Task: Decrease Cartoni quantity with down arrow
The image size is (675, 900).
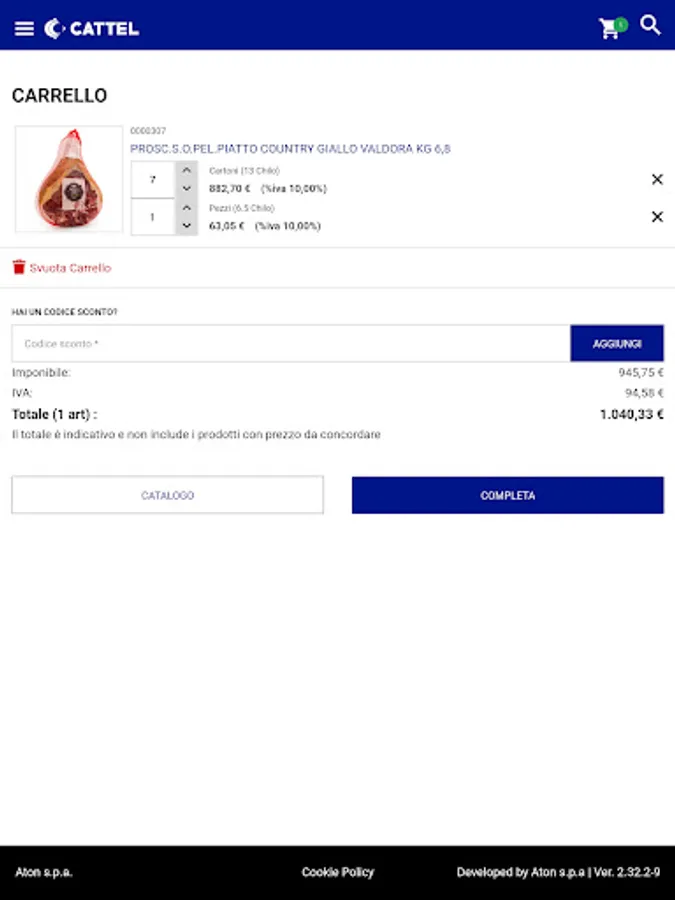Action: tap(187, 188)
